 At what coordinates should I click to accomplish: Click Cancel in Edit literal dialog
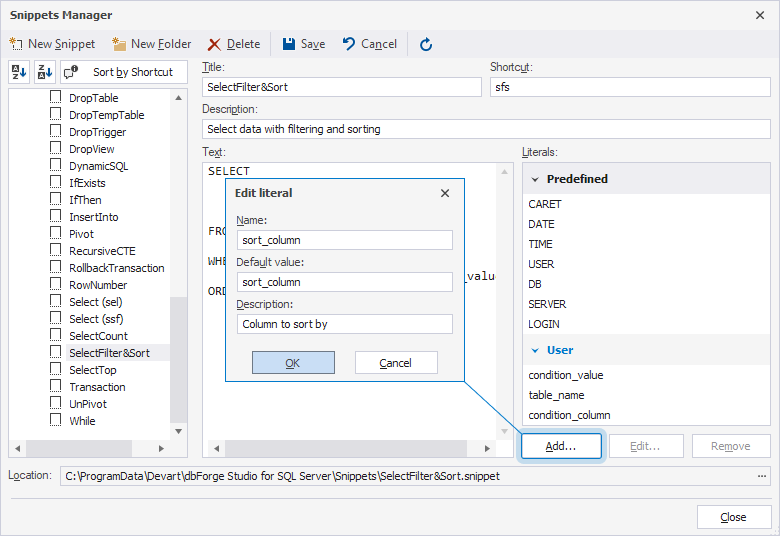(x=396, y=363)
